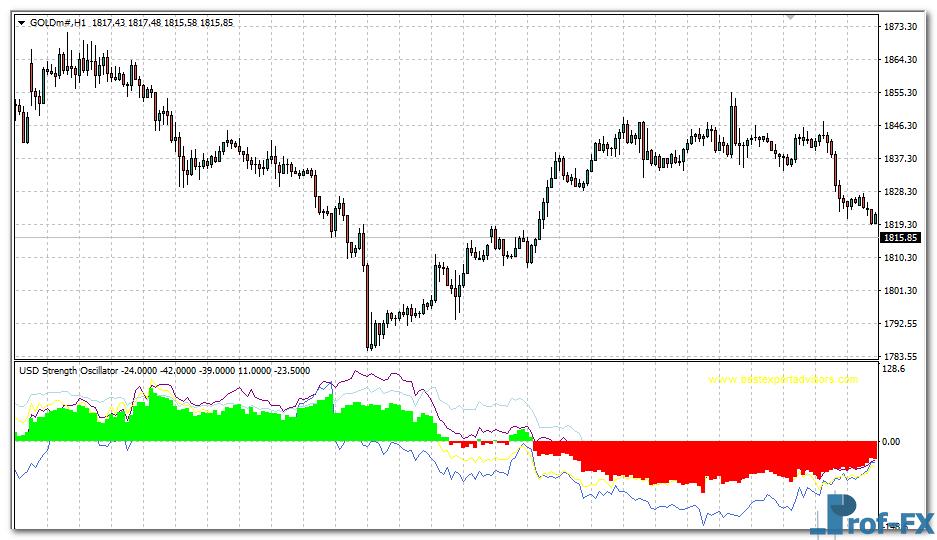Click the 1783.55 price scale label
Viewport: 937px width, 540px height.
pos(901,357)
